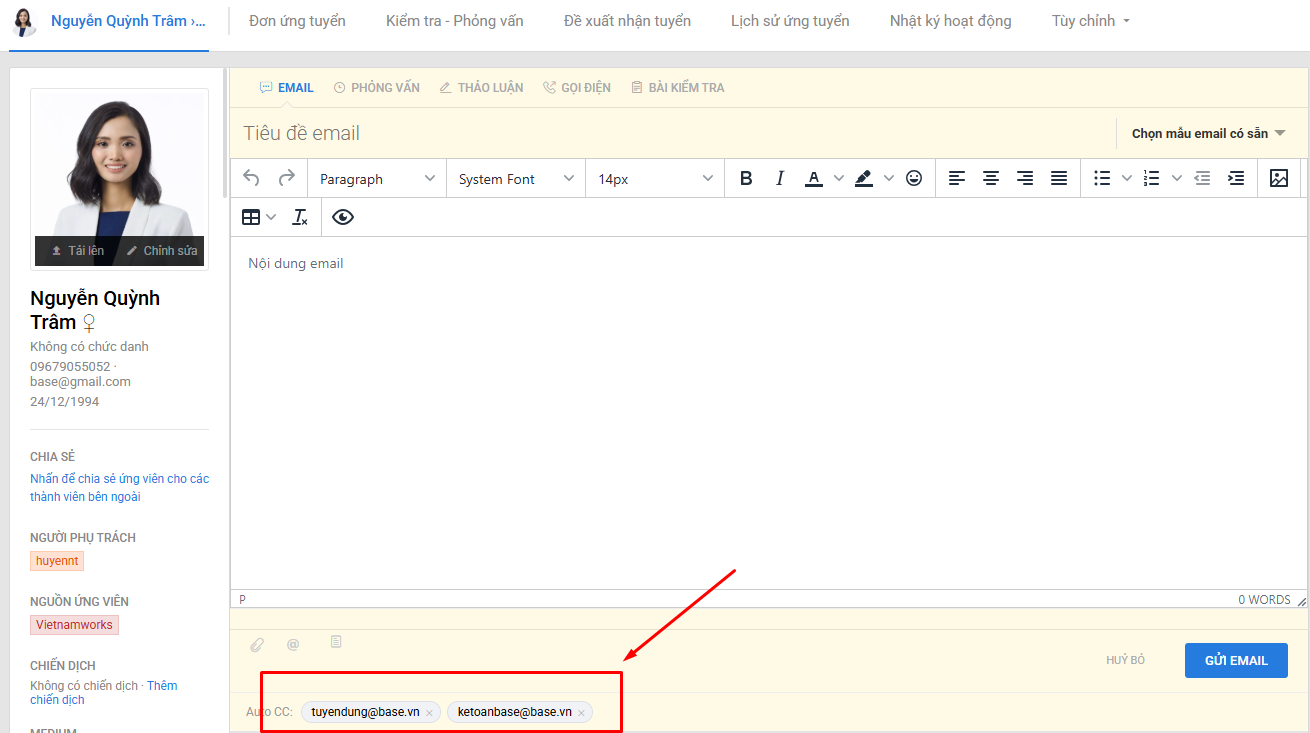
Task: Click the tuyendung@base.vn CC chip
Action: click(370, 712)
